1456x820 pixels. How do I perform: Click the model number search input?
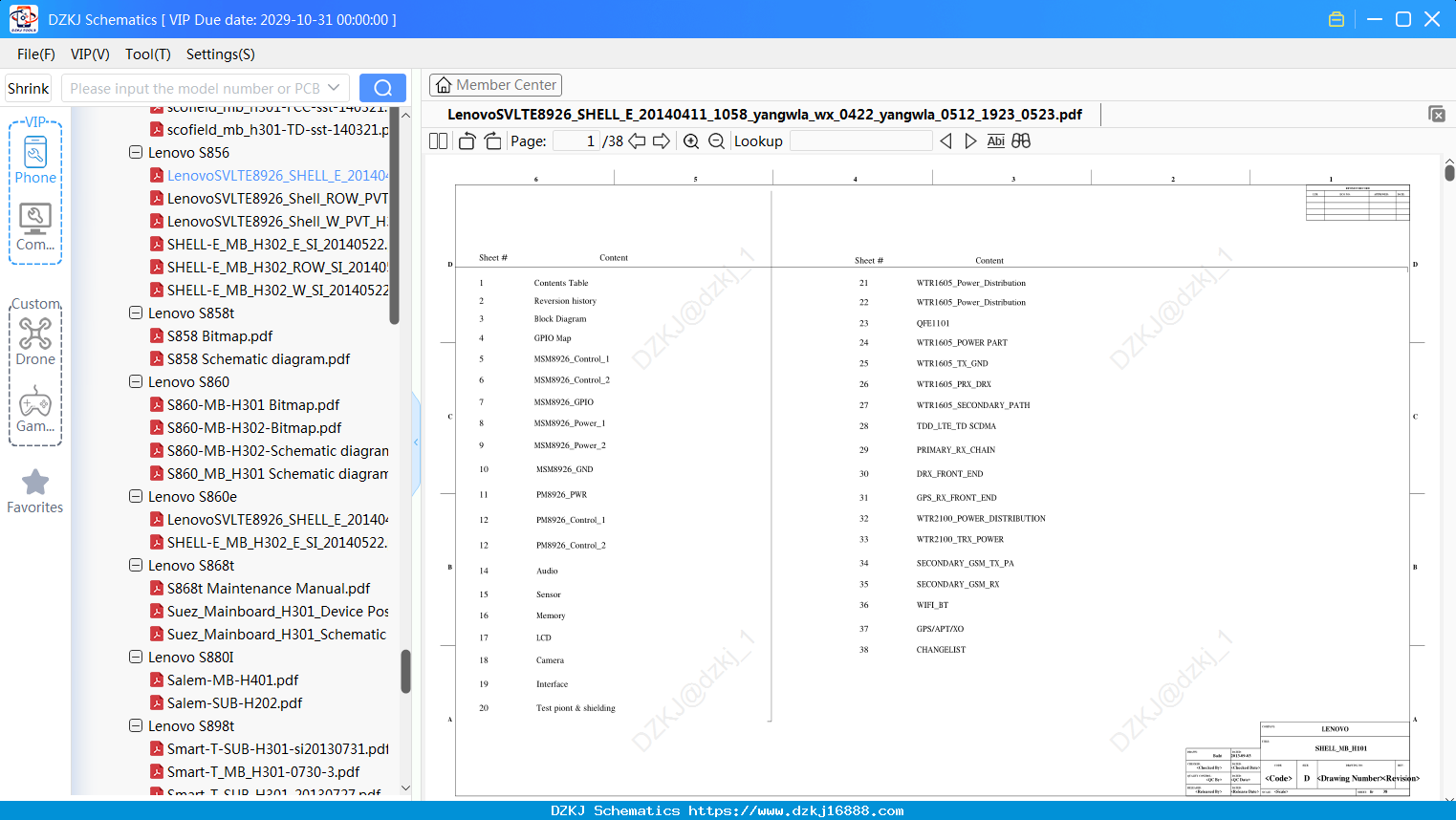pos(195,88)
